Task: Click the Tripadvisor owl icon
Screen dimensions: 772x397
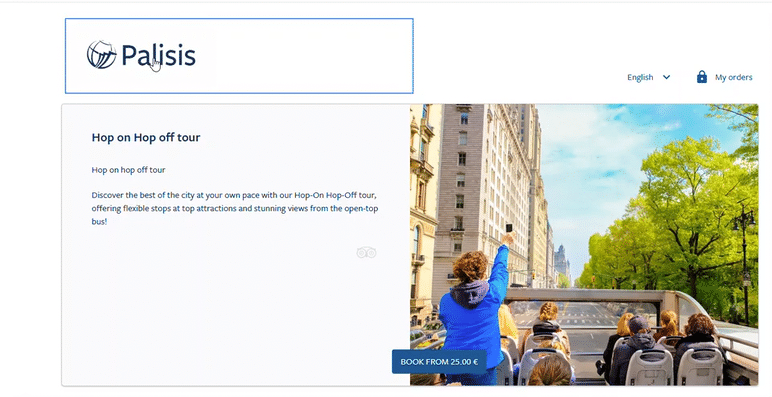Action: click(366, 253)
